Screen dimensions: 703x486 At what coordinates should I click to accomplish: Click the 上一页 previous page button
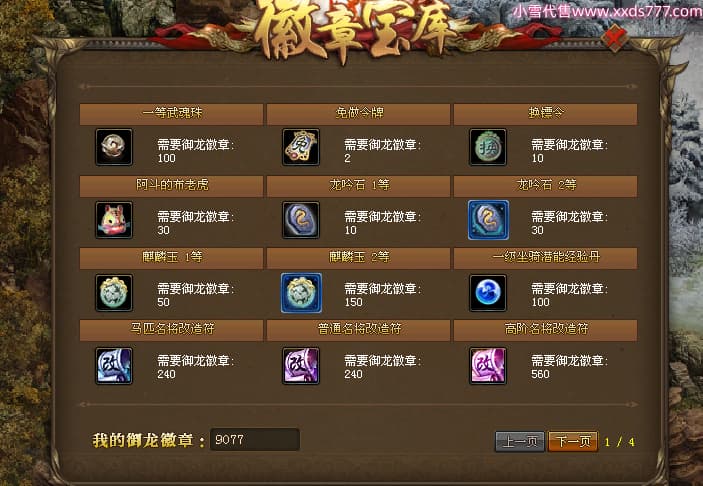click(x=520, y=442)
